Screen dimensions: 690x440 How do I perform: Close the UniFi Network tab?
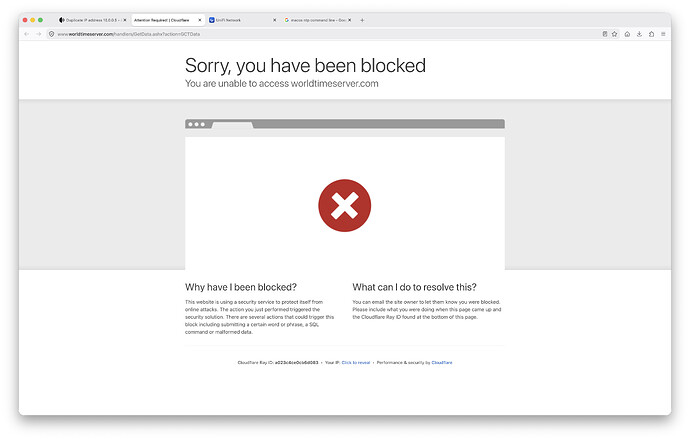[275, 20]
